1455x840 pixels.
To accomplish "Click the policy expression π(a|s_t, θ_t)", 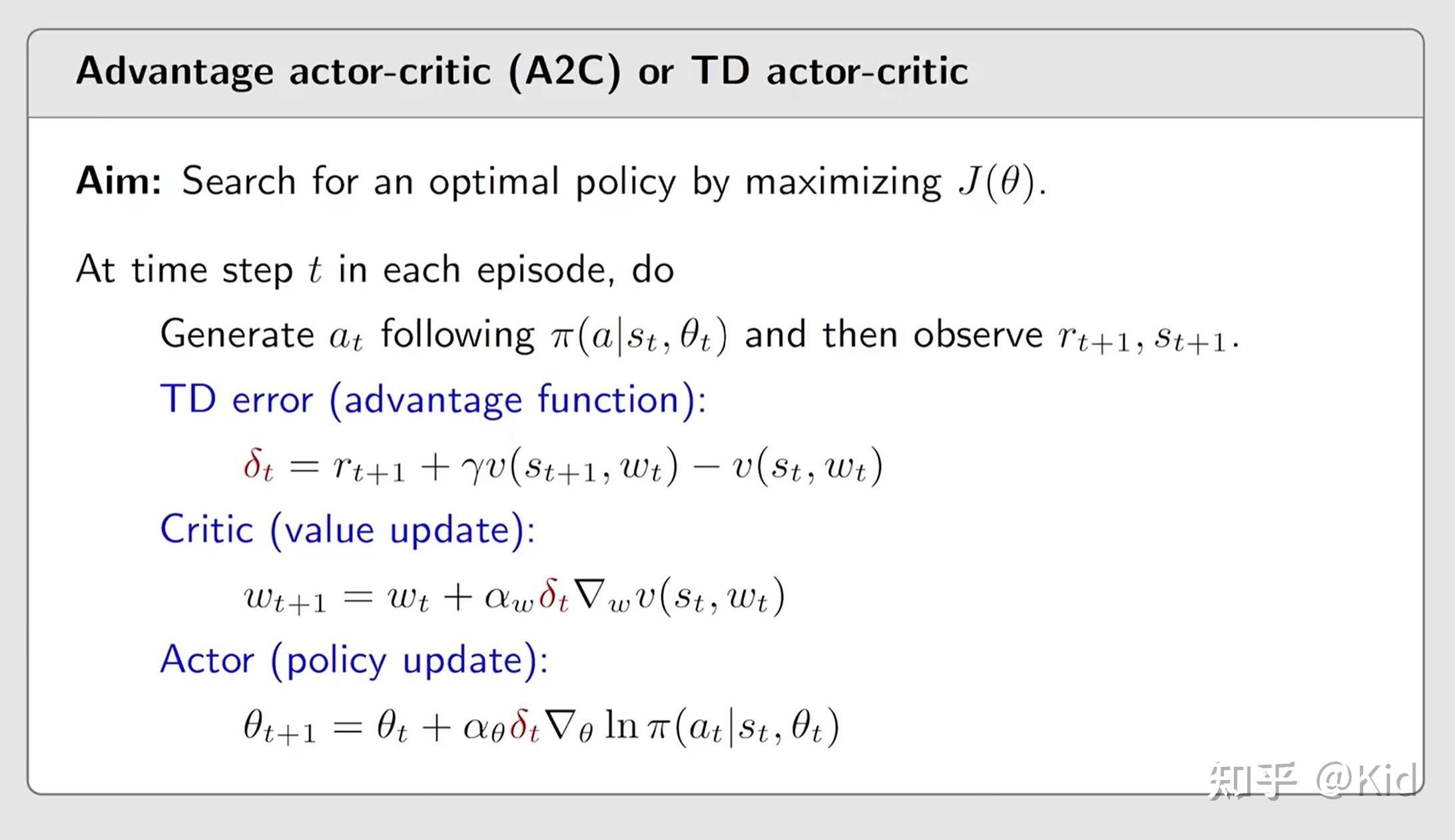I will (x=639, y=335).
